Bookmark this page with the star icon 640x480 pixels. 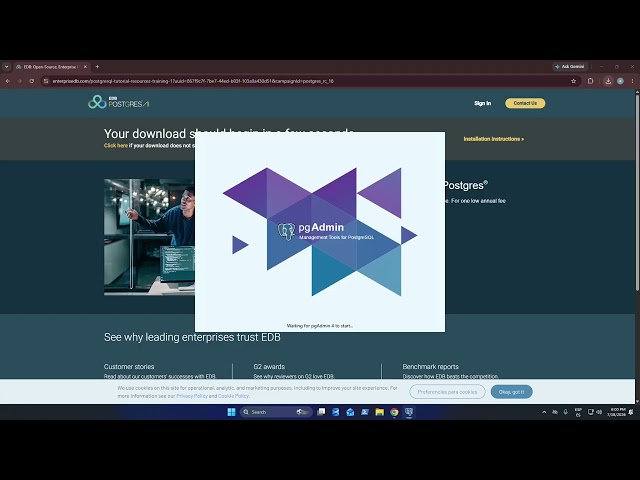[x=573, y=81]
